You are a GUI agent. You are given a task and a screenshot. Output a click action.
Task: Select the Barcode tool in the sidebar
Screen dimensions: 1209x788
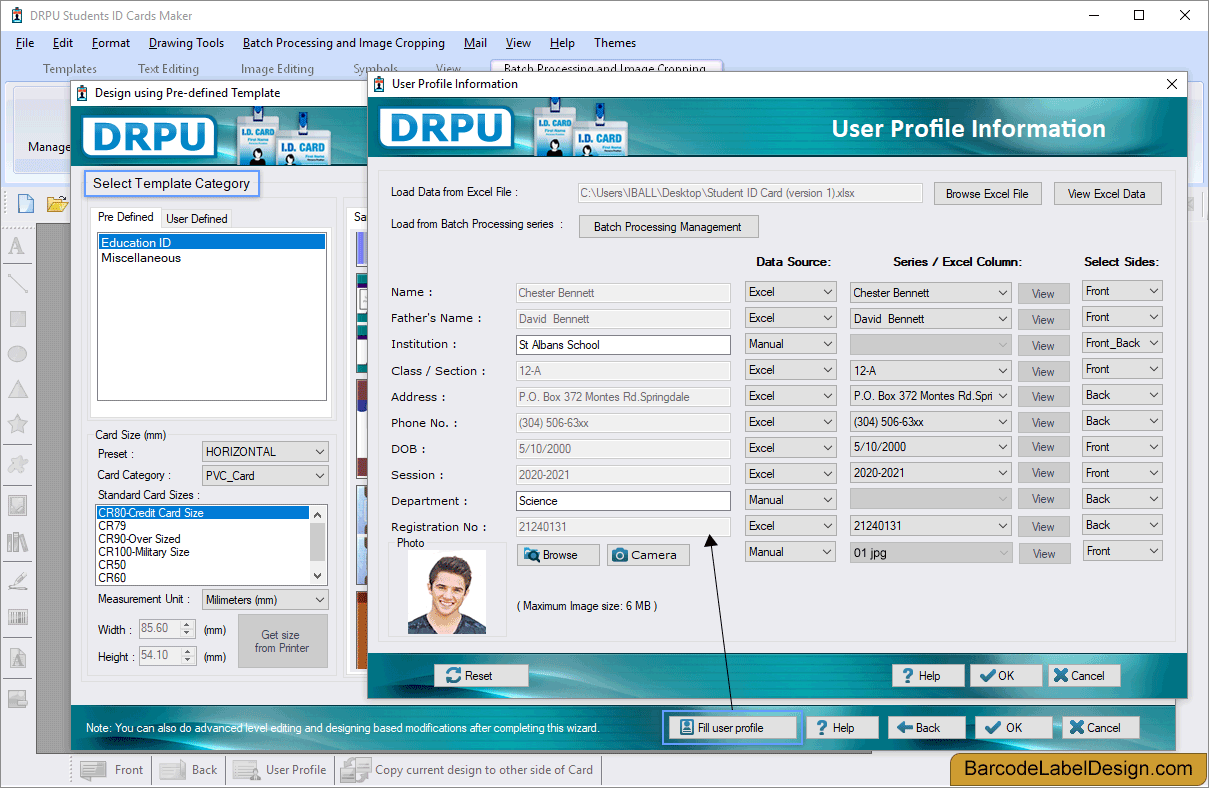(17, 617)
